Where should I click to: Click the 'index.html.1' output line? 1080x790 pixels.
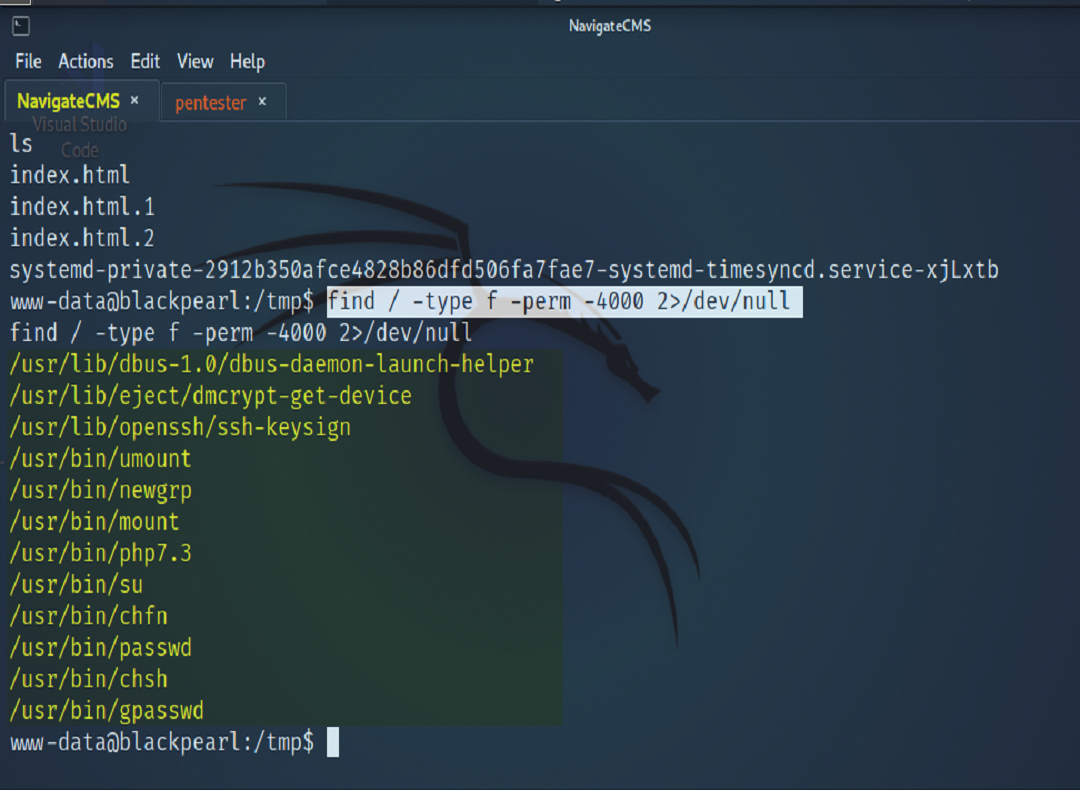coord(82,207)
